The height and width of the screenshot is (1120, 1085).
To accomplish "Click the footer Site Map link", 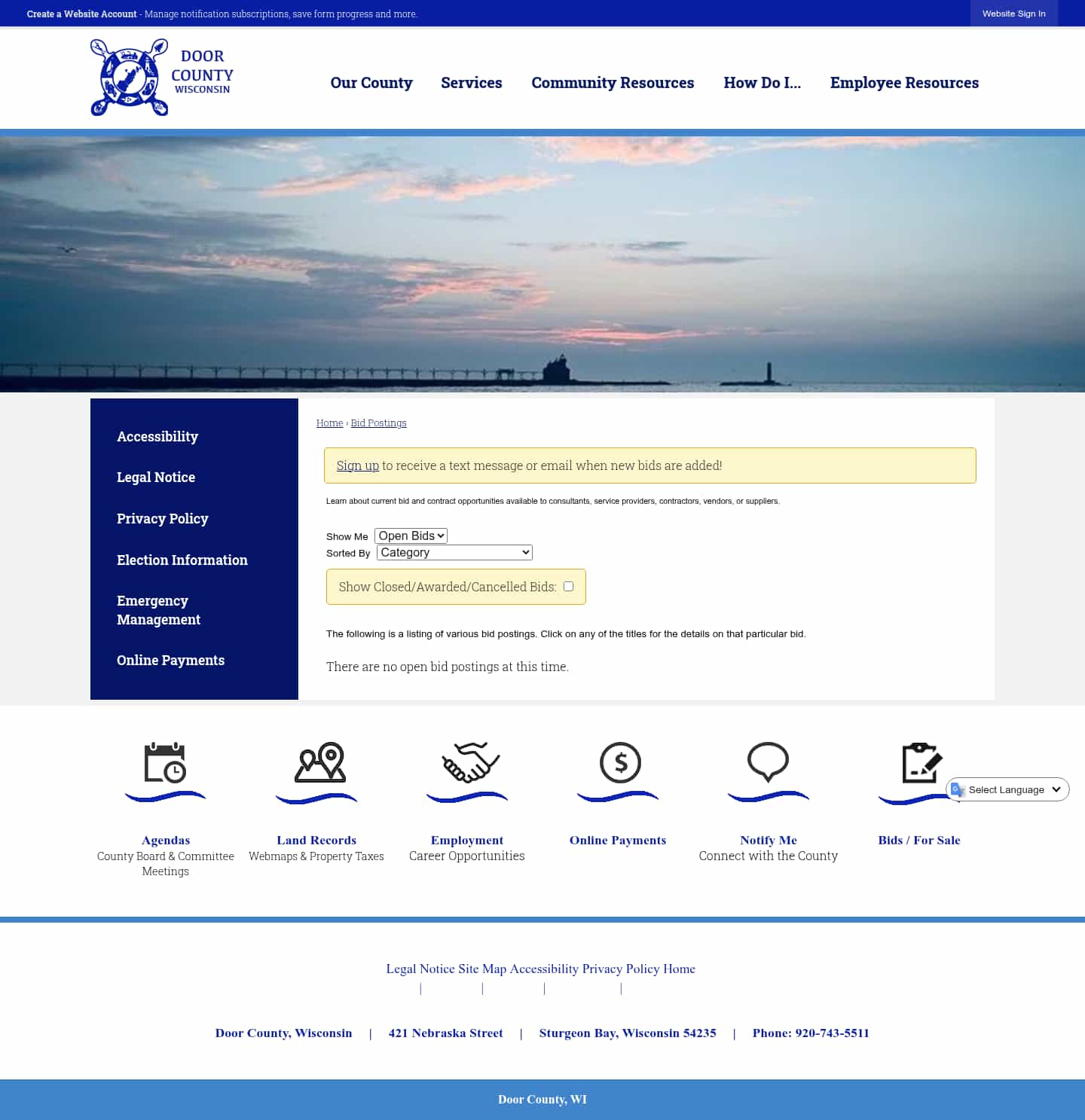I will coord(482,969).
